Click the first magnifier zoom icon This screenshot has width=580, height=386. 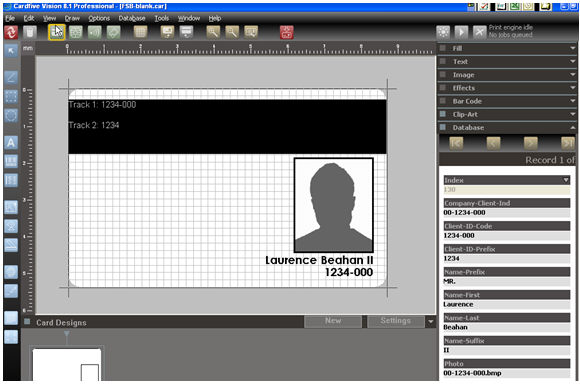(x=213, y=33)
